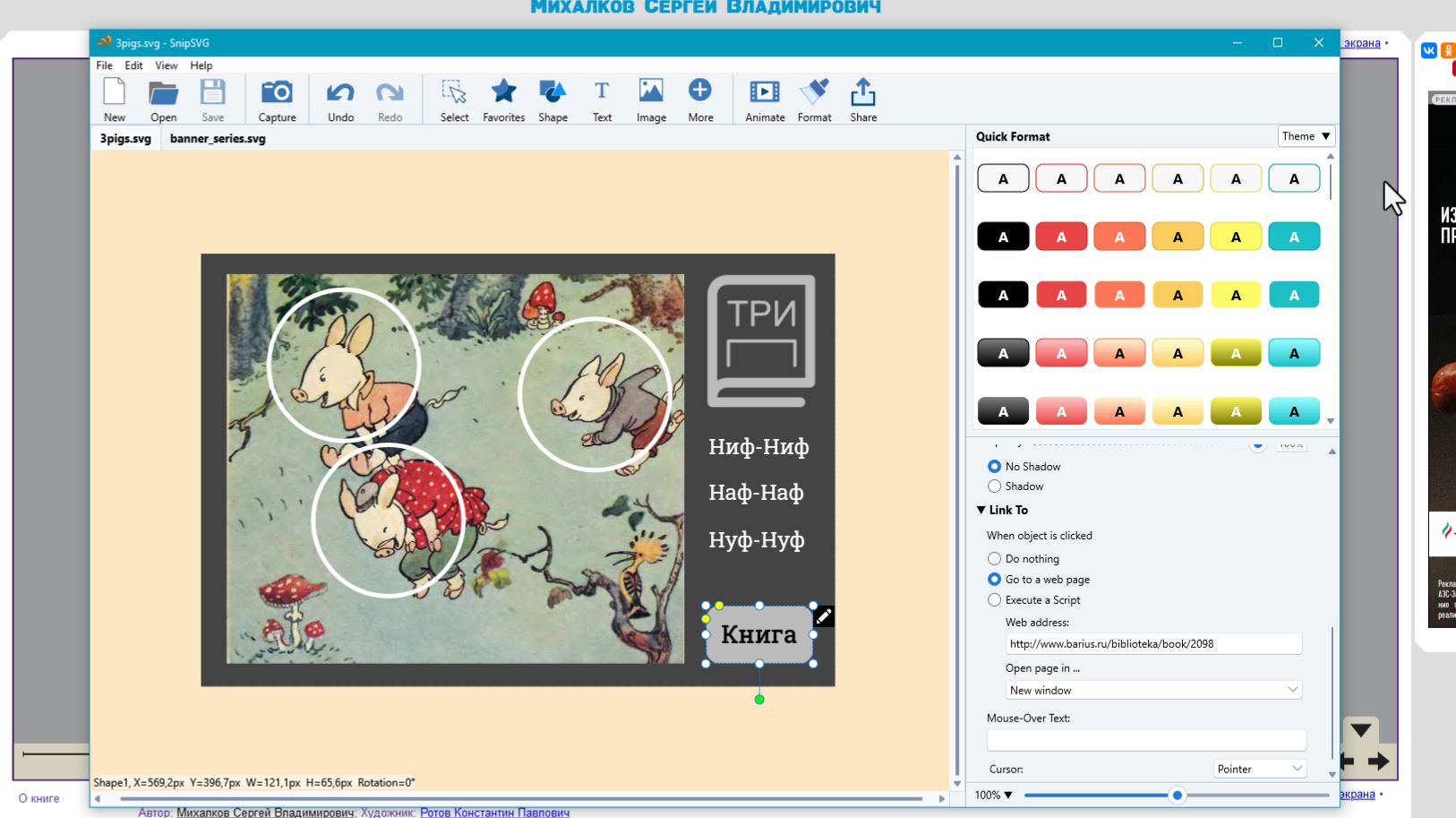Click the zoom slider handle
1456x818 pixels.
pyautogui.click(x=1178, y=795)
